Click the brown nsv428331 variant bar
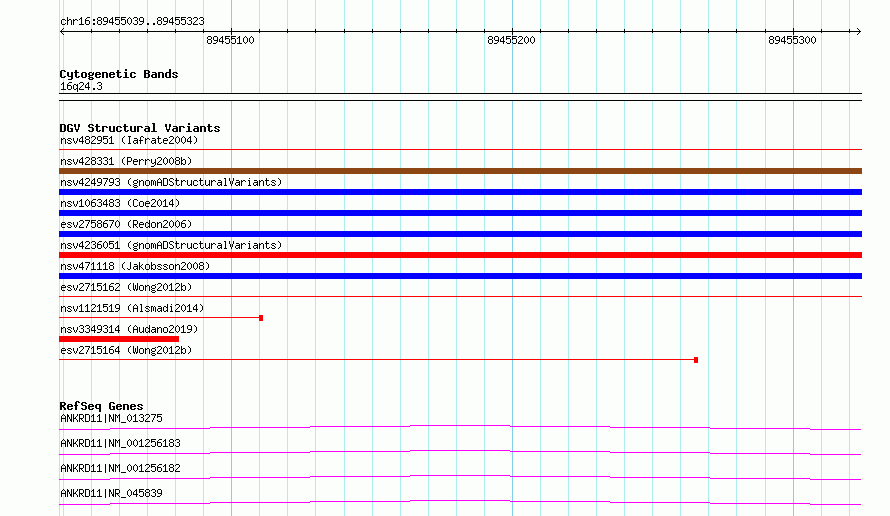The height and width of the screenshot is (516, 890). [460, 171]
